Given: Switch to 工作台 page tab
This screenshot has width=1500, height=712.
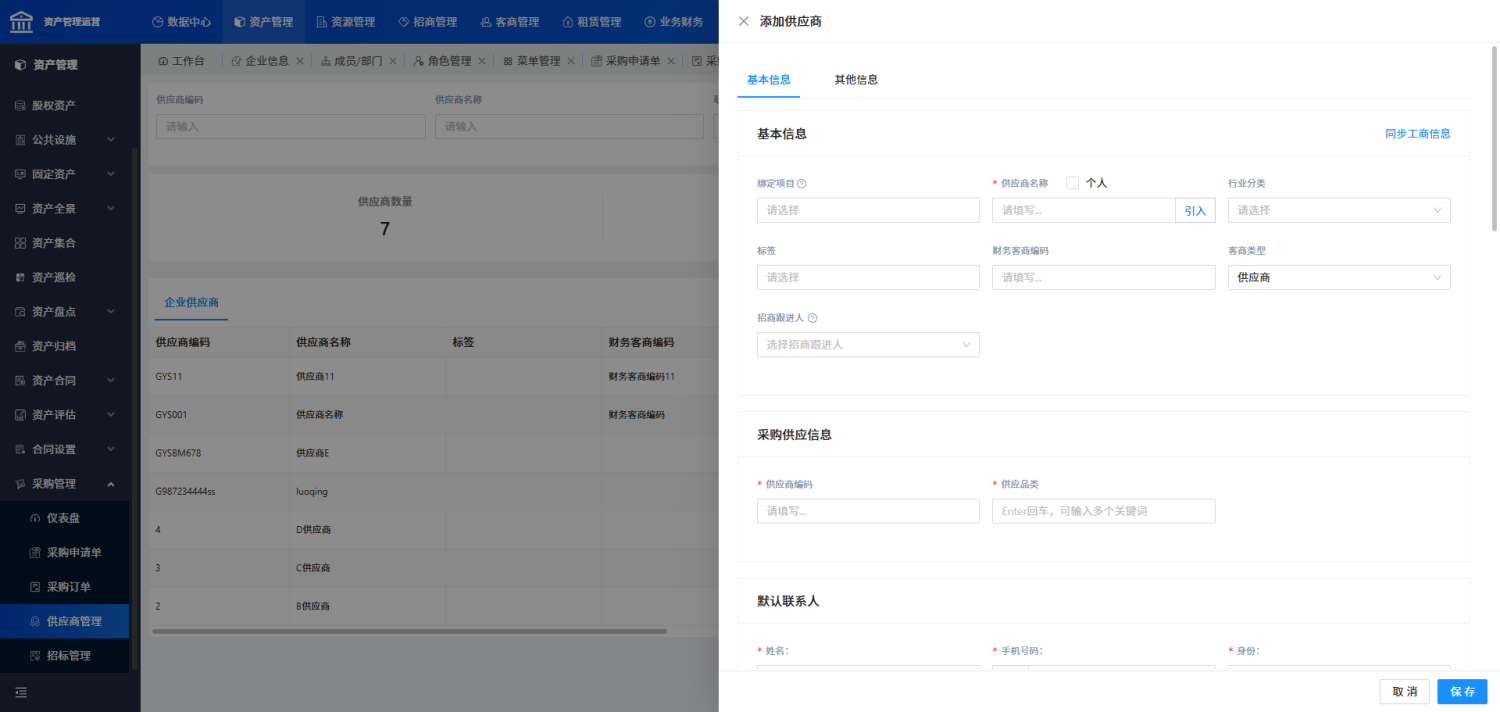Looking at the screenshot, I should (x=181, y=61).
